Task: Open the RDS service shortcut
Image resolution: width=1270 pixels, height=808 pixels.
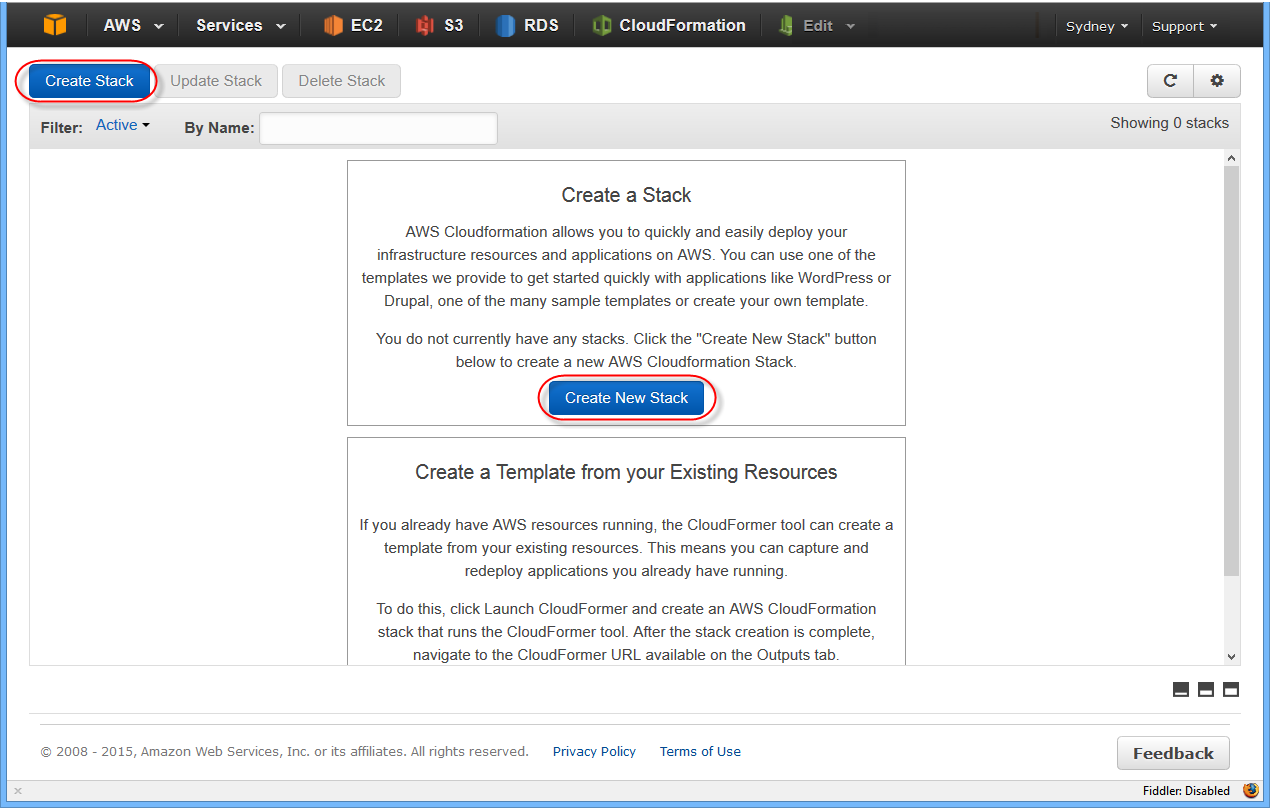Action: 528,26
